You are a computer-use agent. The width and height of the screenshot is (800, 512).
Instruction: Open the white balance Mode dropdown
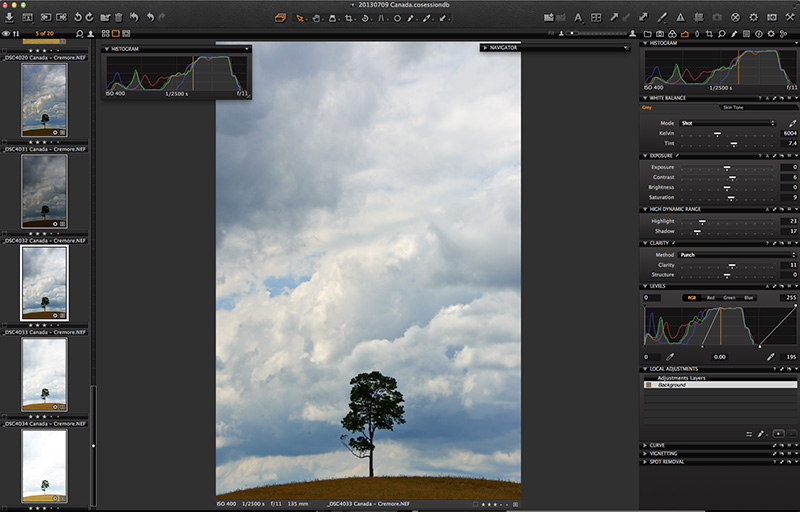(x=728, y=123)
